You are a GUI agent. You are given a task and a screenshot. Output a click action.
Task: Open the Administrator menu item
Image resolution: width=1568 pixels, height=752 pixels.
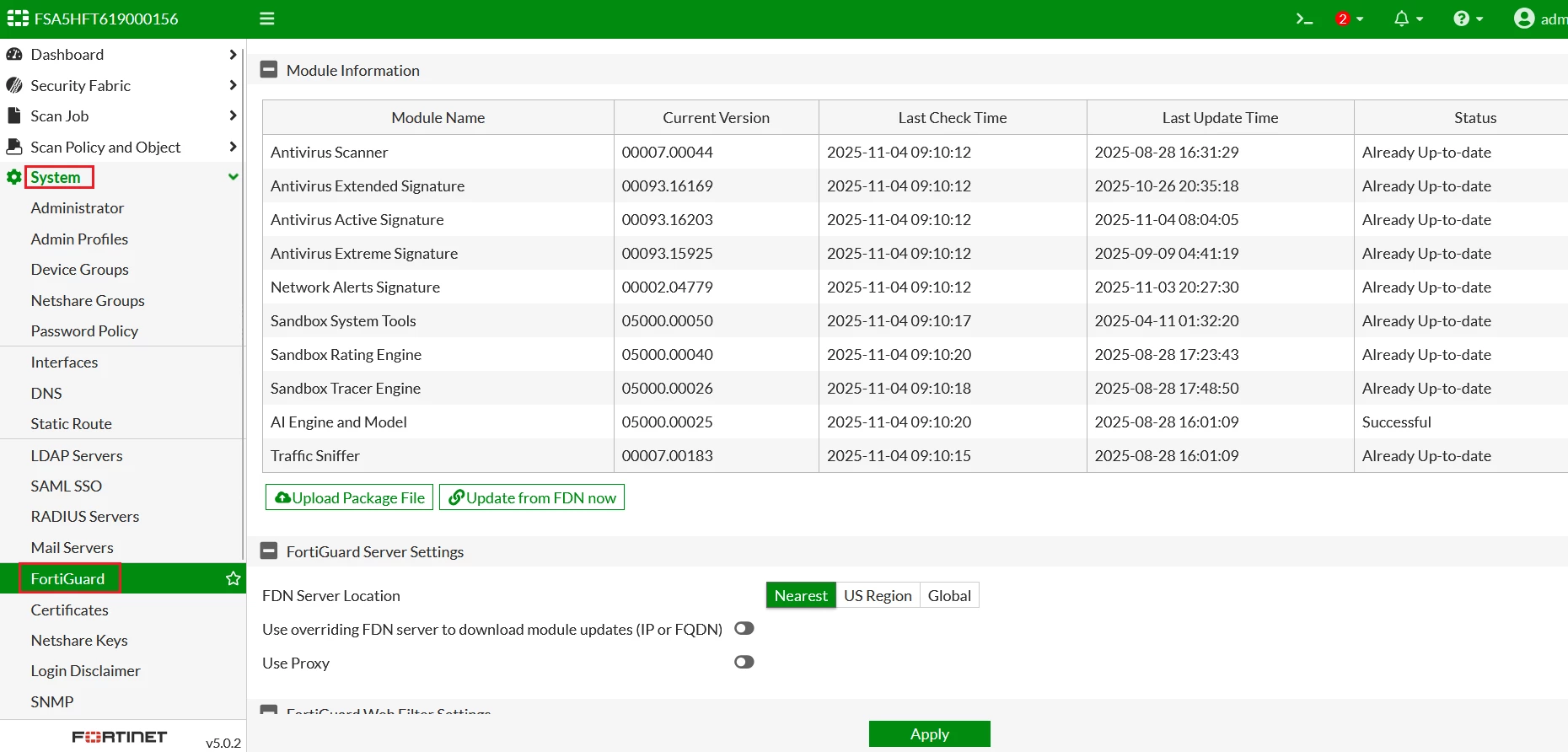click(78, 208)
